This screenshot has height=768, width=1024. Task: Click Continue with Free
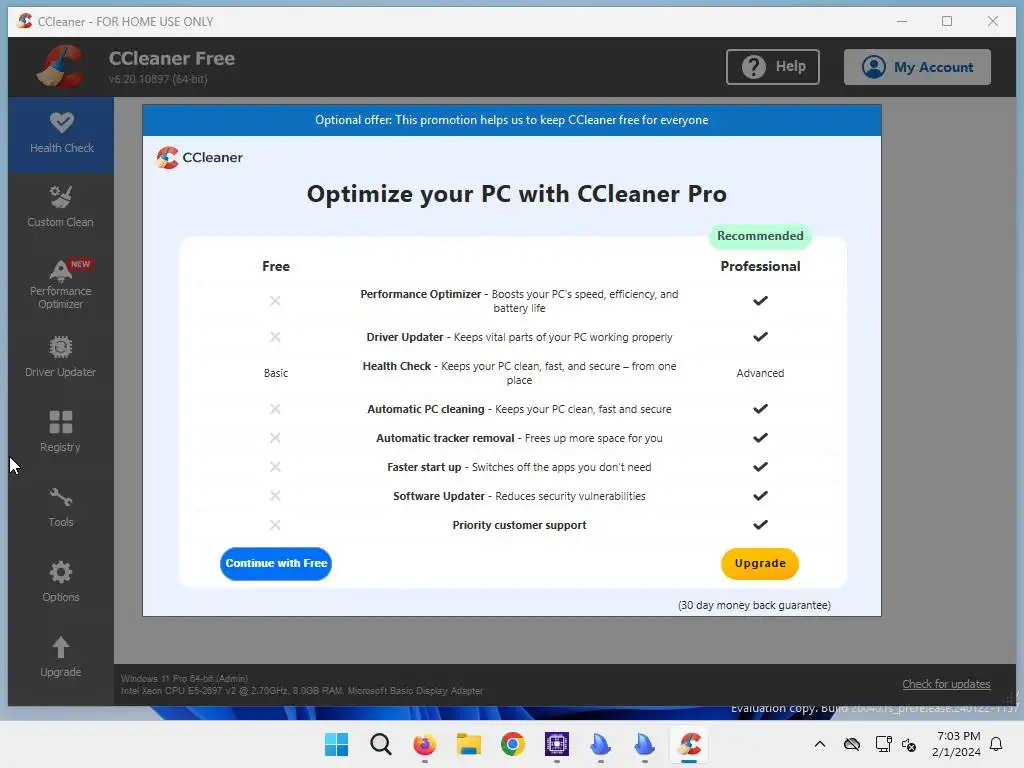click(x=276, y=563)
